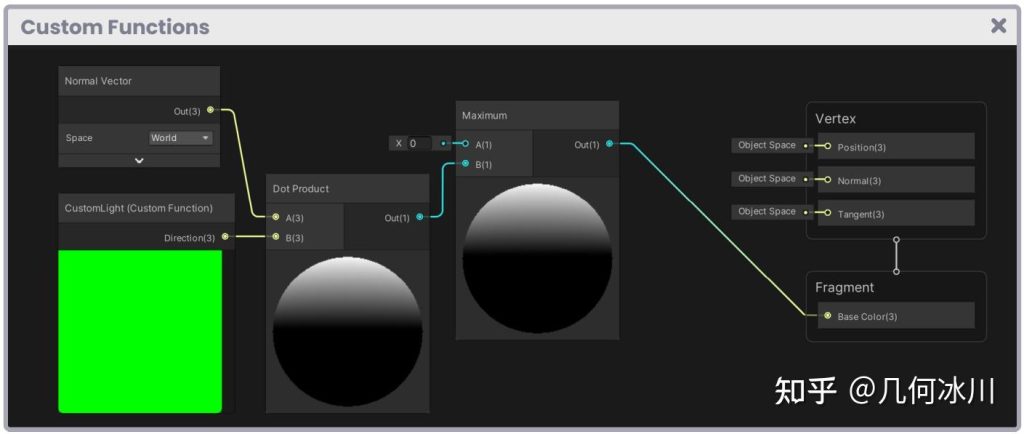Click Object Space label beside Tangent(3)
Viewport: 1024px width, 434px height.
click(x=767, y=211)
